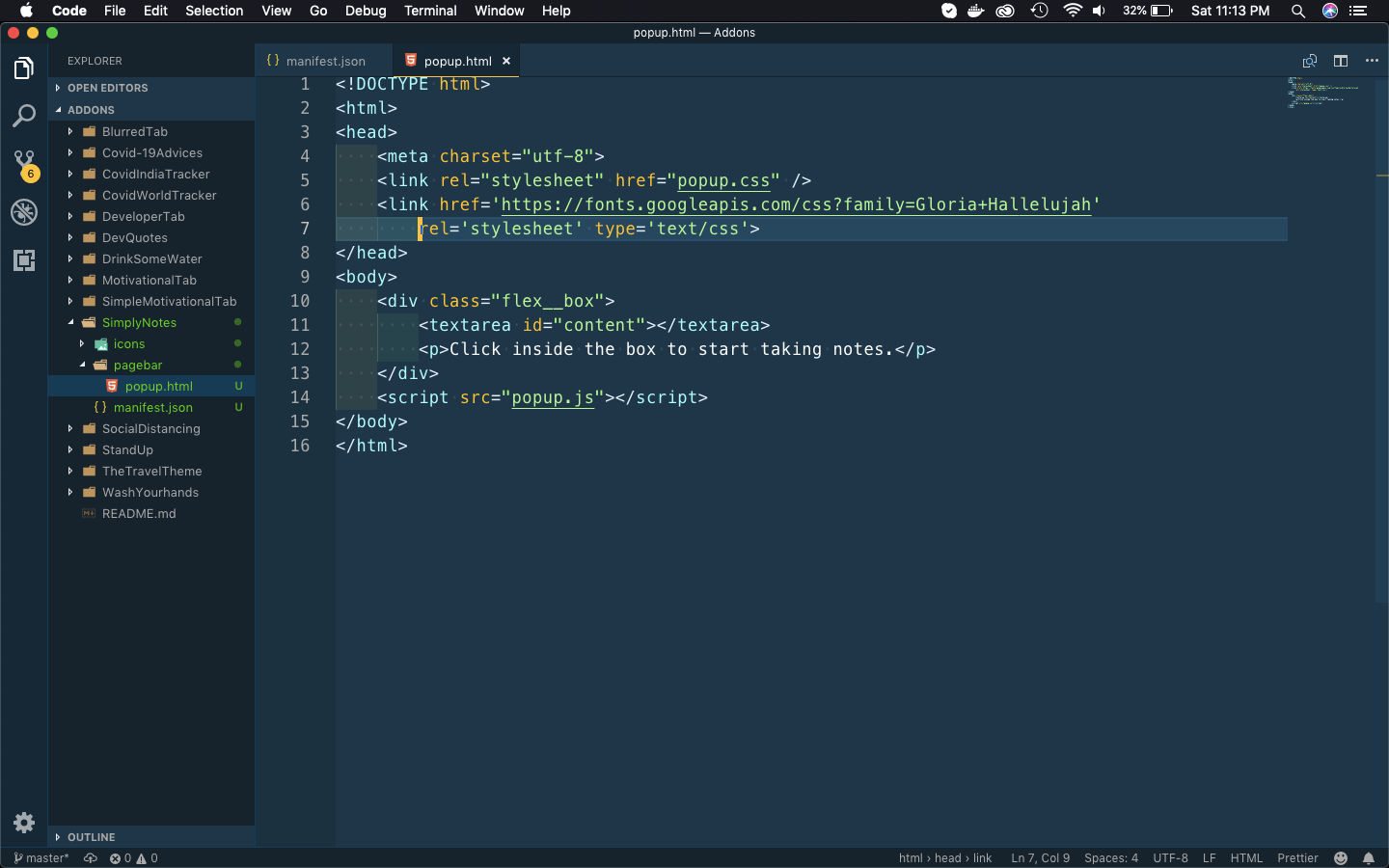Split the editor to the right

tap(1341, 61)
